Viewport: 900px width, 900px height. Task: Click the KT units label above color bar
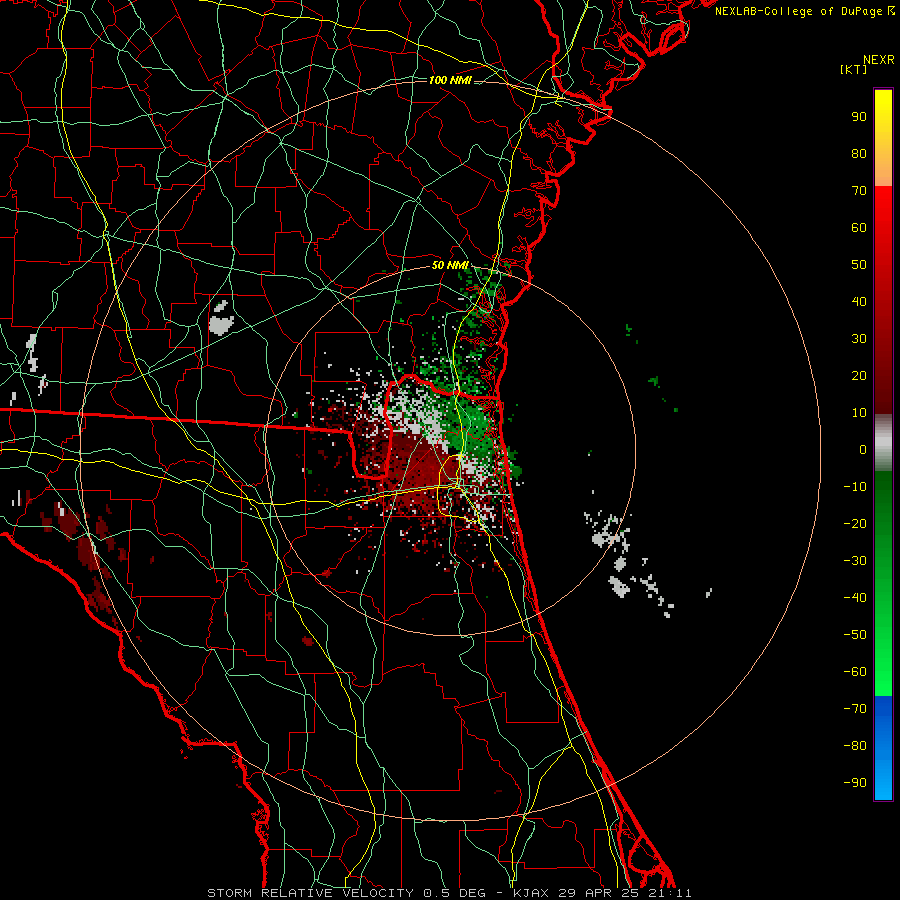click(x=853, y=69)
